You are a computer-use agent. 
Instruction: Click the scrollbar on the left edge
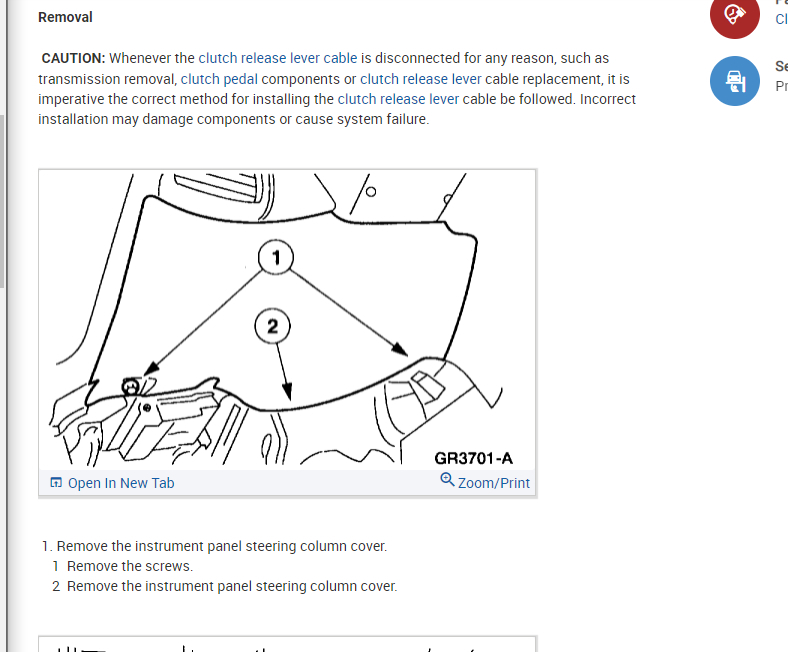pyautogui.click(x=3, y=201)
